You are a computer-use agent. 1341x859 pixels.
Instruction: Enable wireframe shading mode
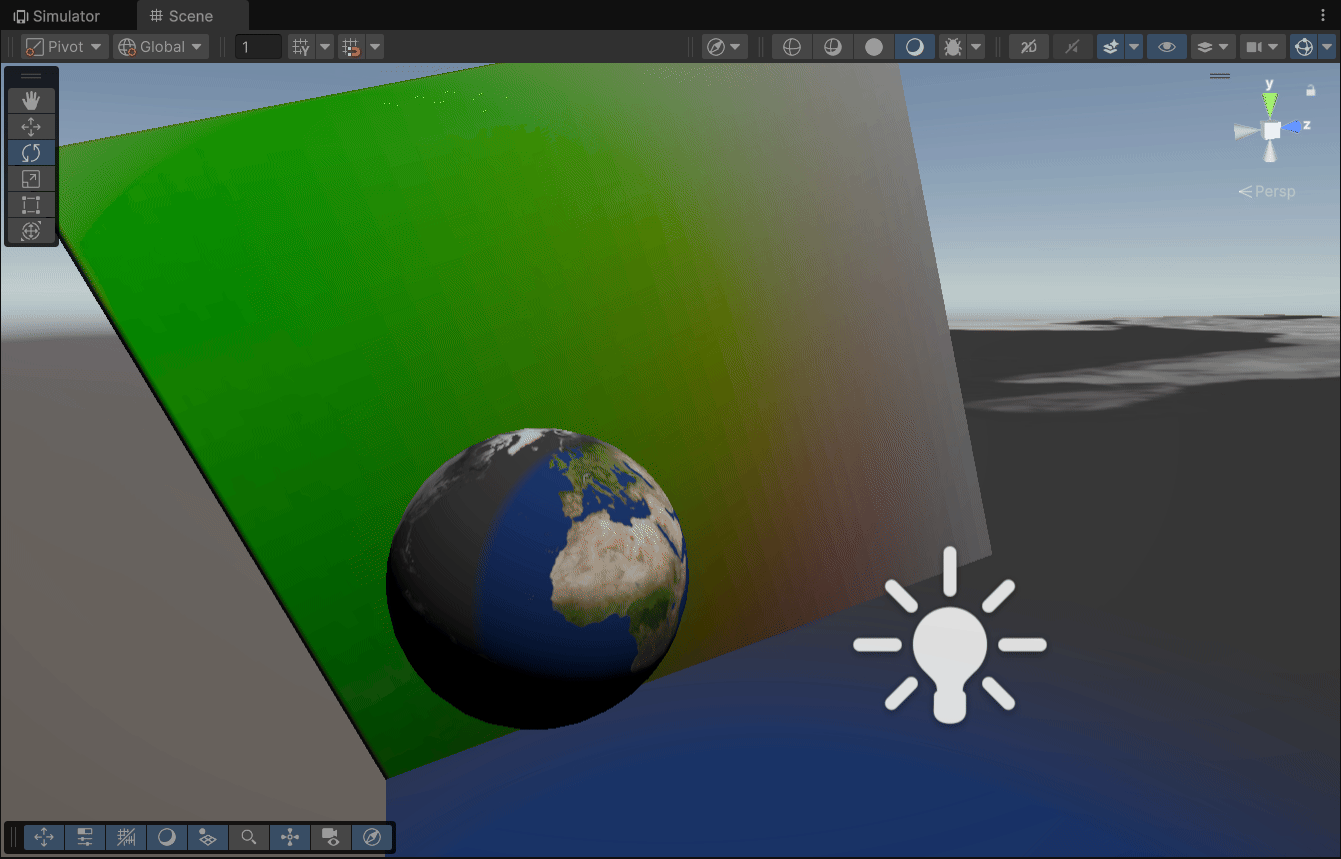point(792,47)
